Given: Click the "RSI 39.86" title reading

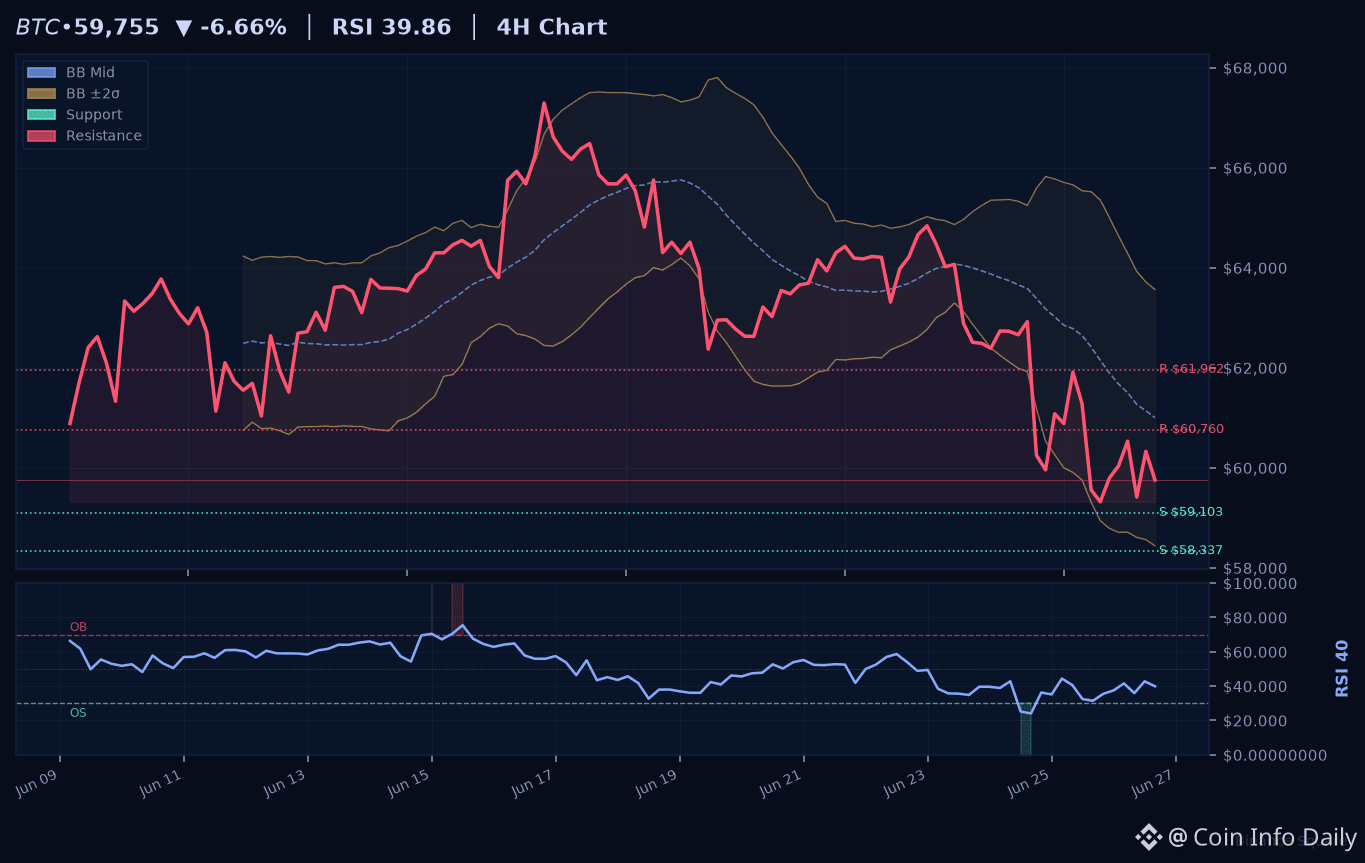Looking at the screenshot, I should tap(392, 27).
